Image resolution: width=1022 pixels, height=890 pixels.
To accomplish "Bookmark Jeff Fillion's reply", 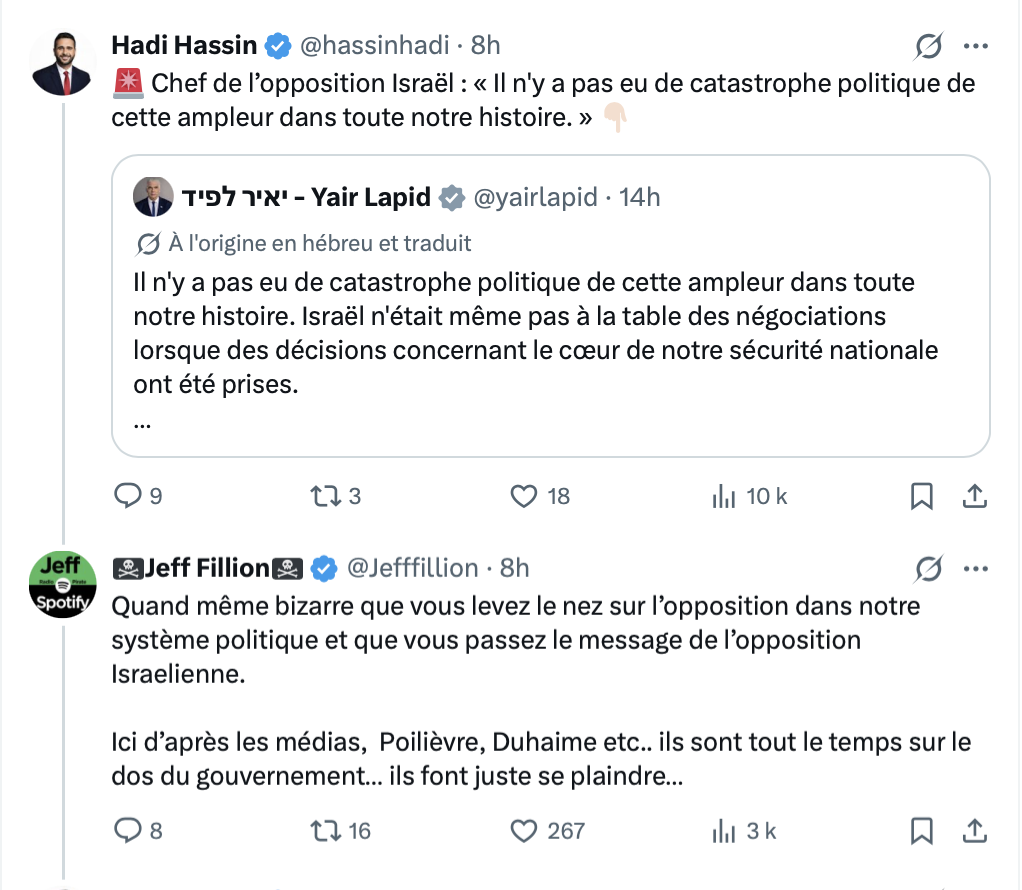I will (922, 830).
